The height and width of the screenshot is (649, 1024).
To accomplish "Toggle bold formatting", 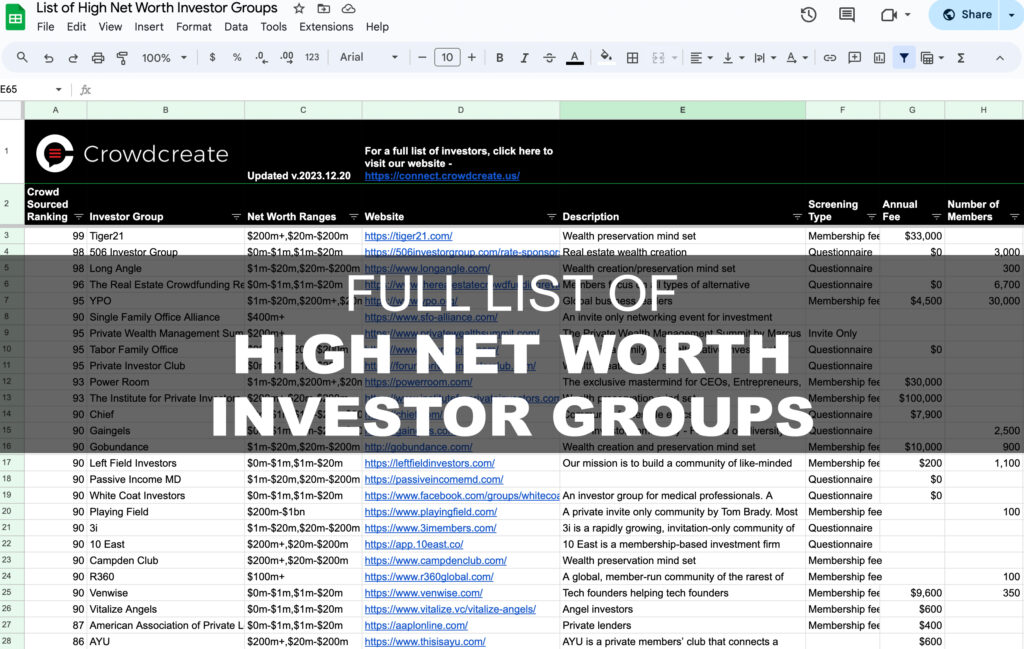I will click(x=499, y=58).
